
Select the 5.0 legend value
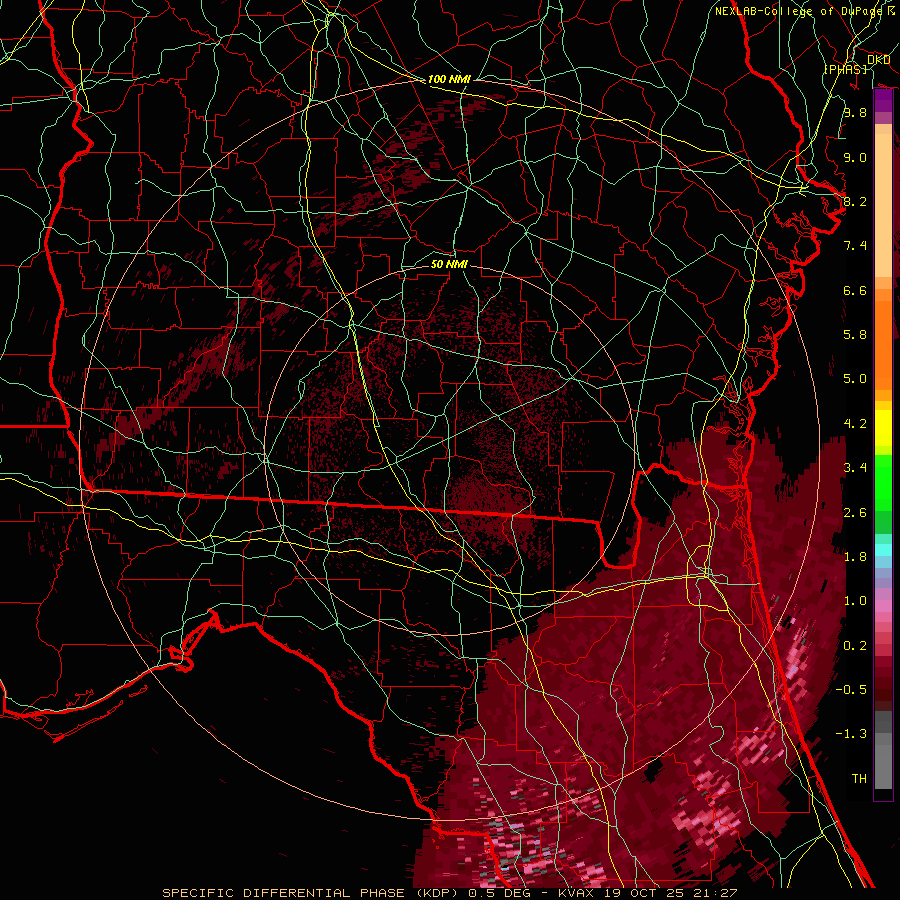pos(855,379)
